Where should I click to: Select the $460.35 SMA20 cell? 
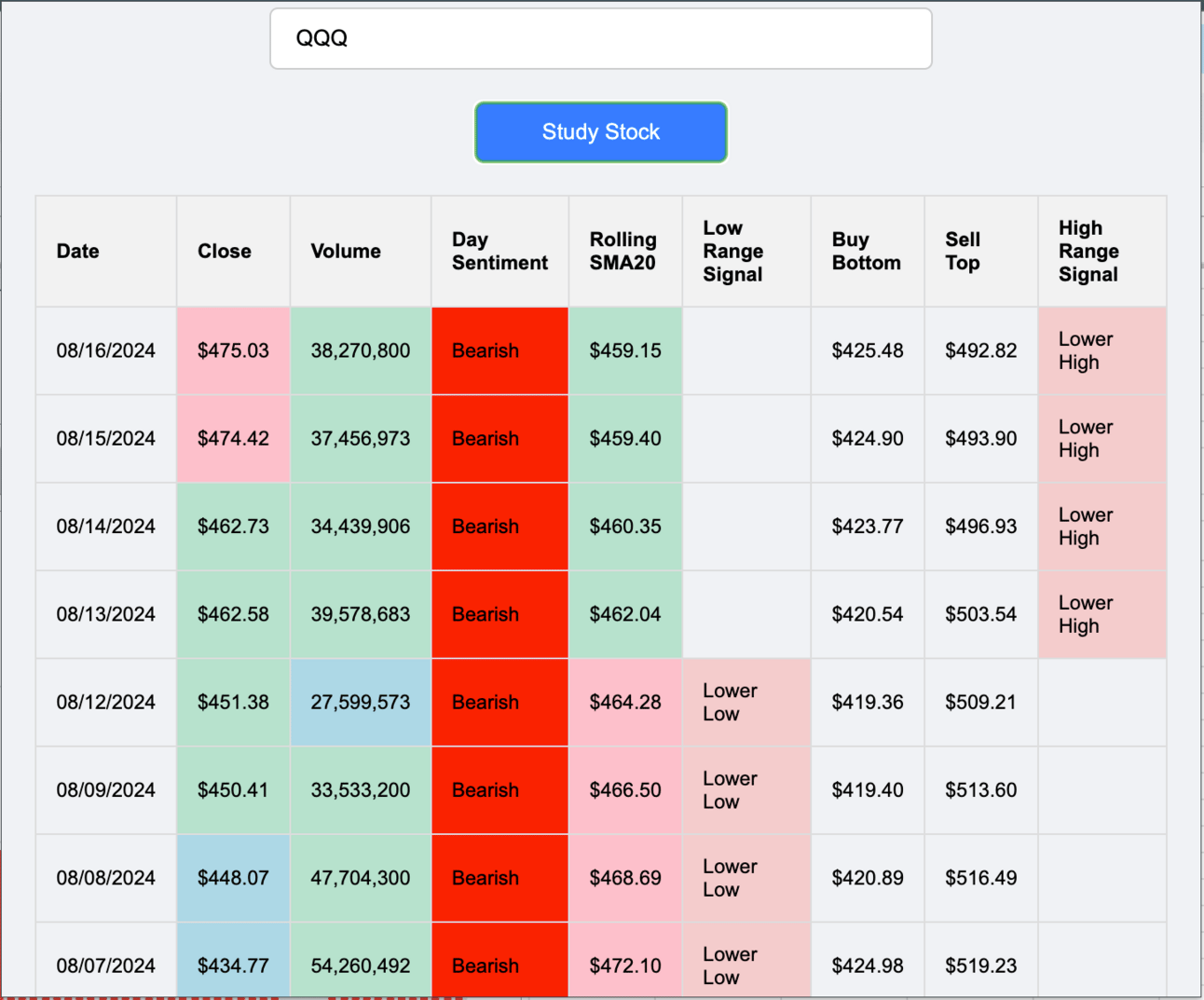[626, 527]
